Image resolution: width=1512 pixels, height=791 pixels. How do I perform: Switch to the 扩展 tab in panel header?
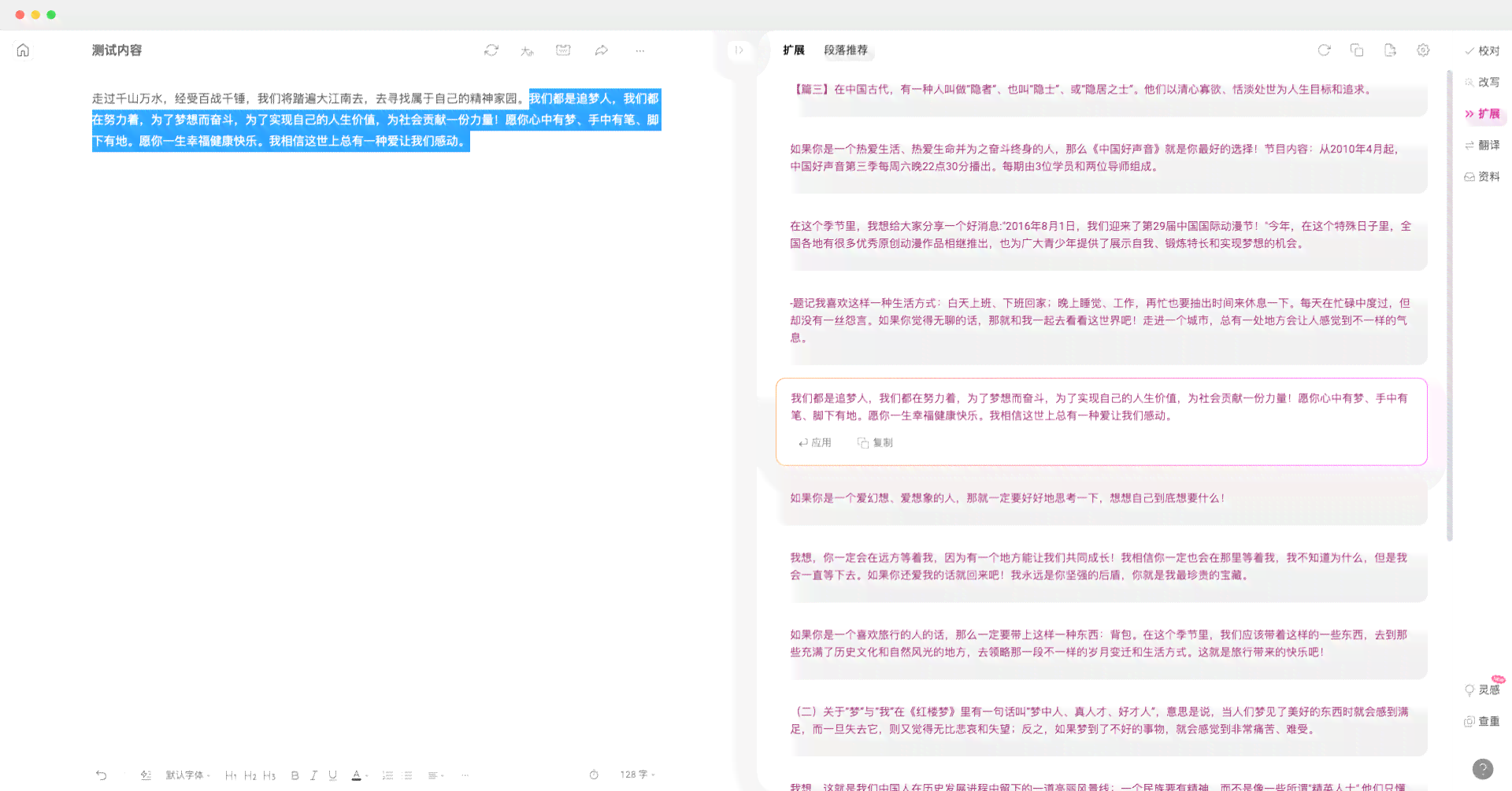click(794, 50)
